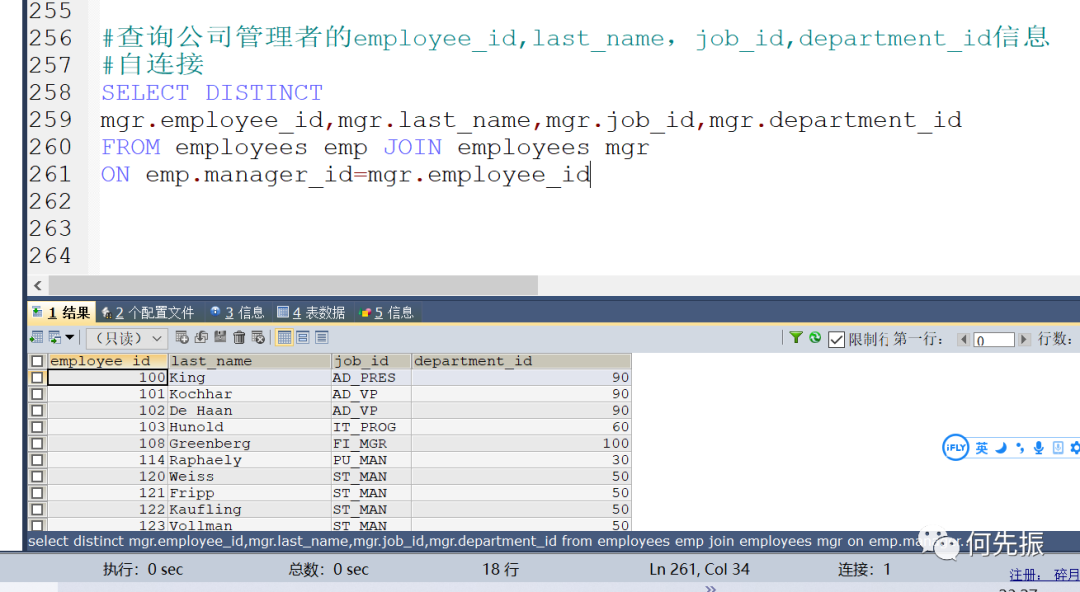Click the insert new row icon
This screenshot has height=592, width=1080.
coord(182,337)
